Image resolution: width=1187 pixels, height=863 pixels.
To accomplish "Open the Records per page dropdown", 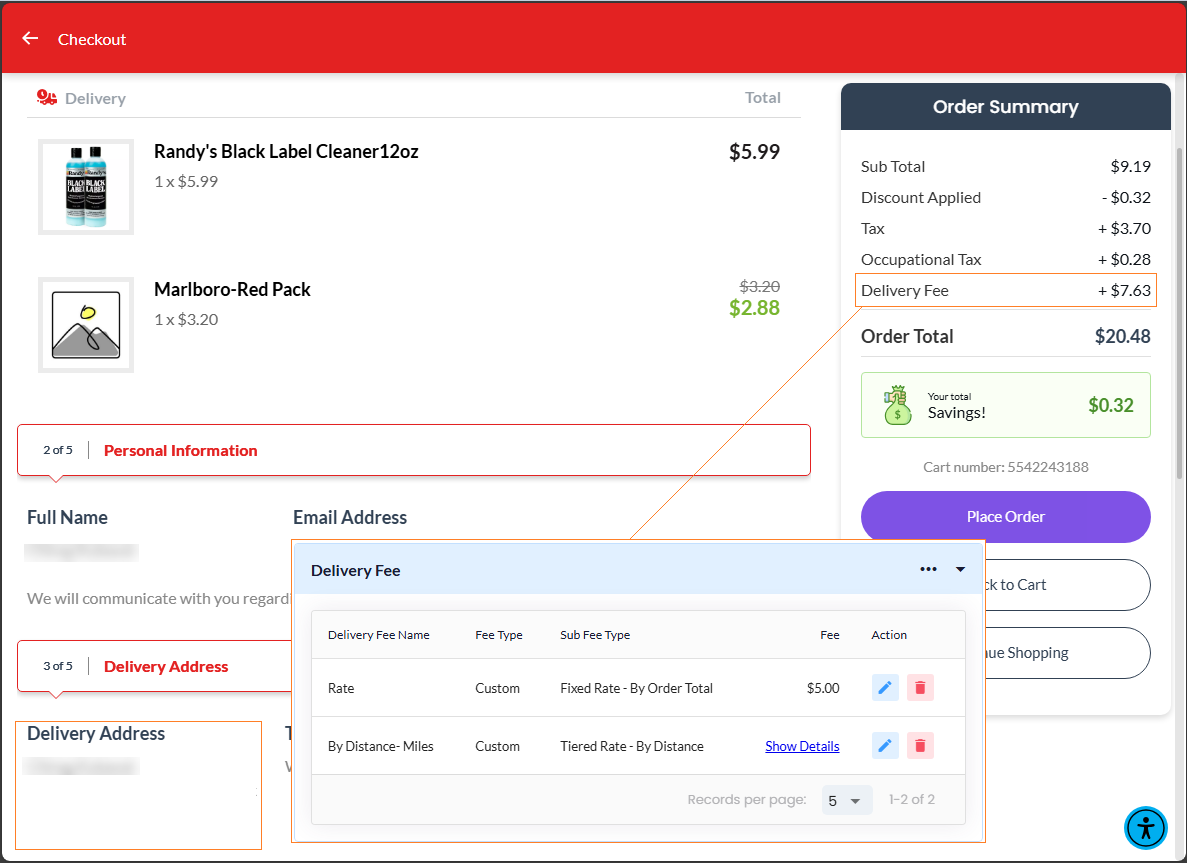I will (846, 800).
